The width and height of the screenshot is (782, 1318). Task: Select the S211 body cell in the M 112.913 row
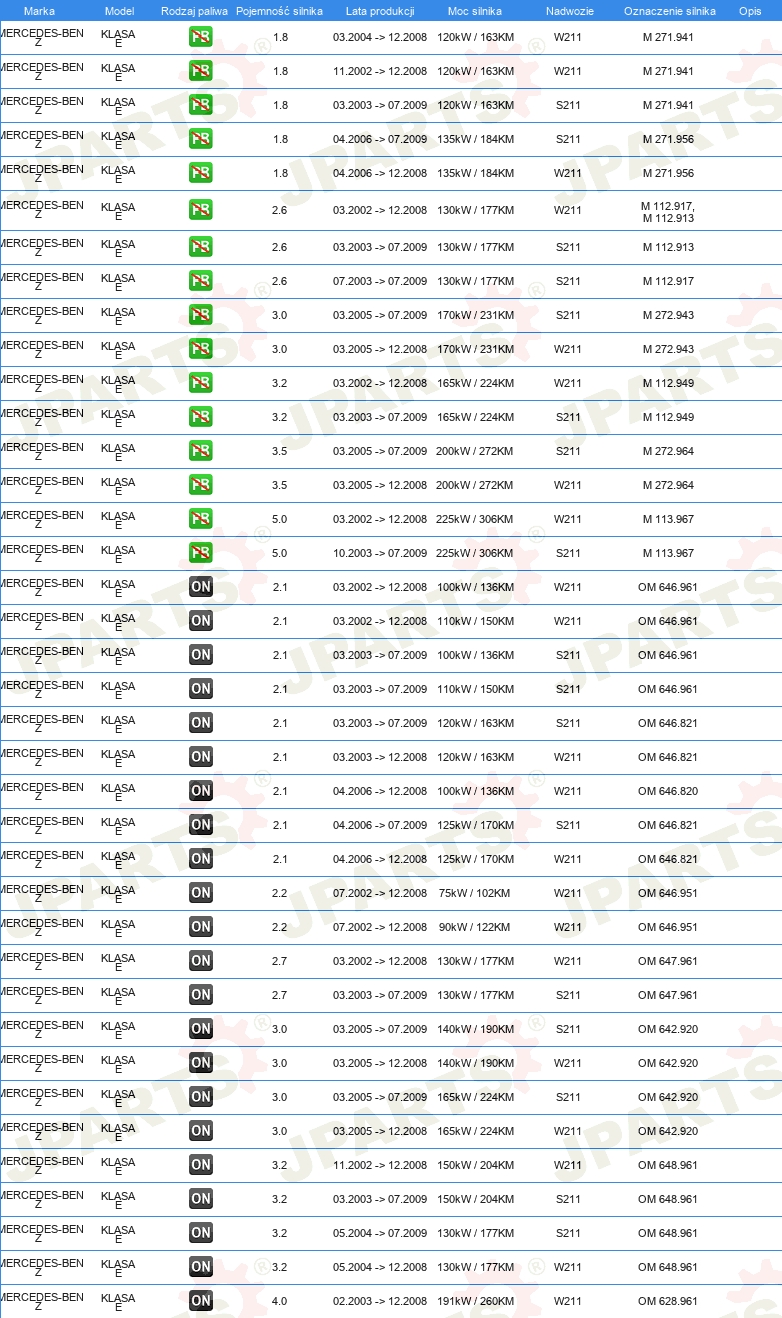pos(568,248)
